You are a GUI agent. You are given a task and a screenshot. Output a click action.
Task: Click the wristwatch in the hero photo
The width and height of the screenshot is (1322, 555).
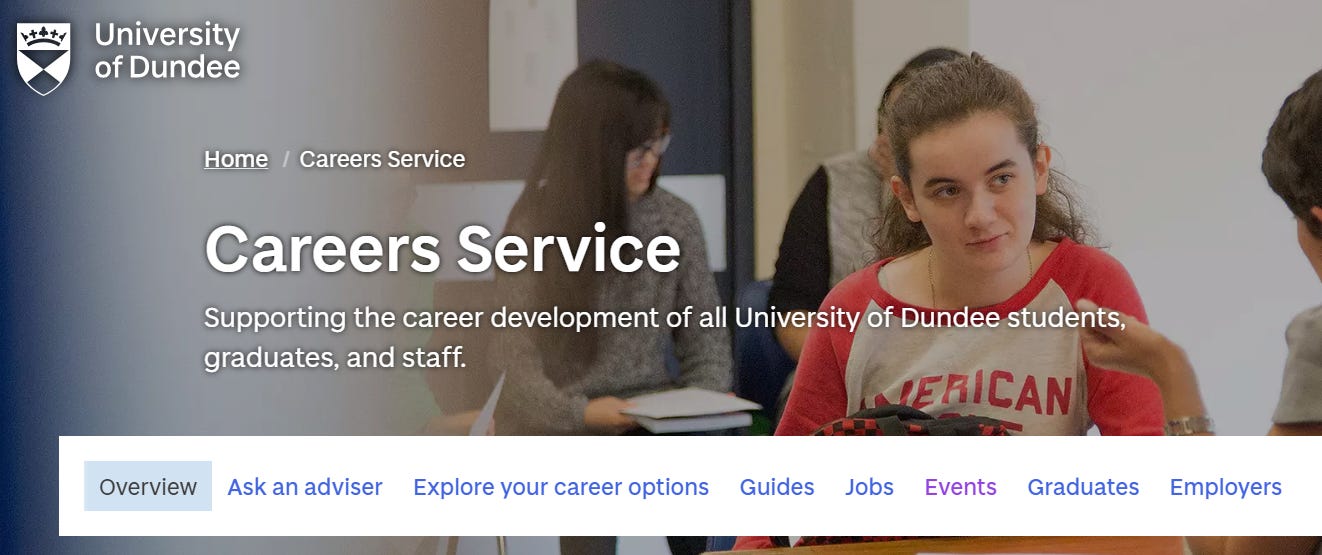pos(1189,426)
